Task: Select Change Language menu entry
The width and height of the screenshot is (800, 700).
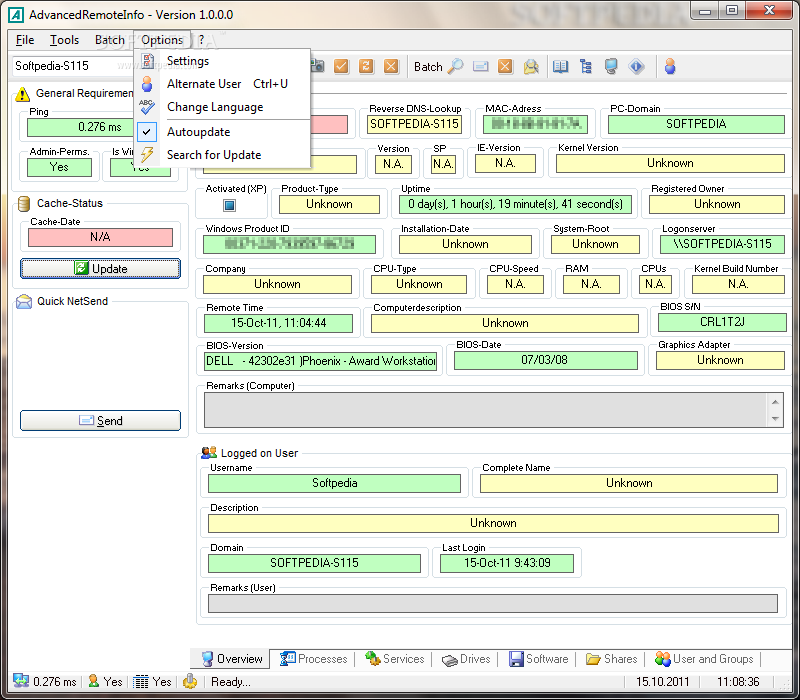Action: [222, 107]
